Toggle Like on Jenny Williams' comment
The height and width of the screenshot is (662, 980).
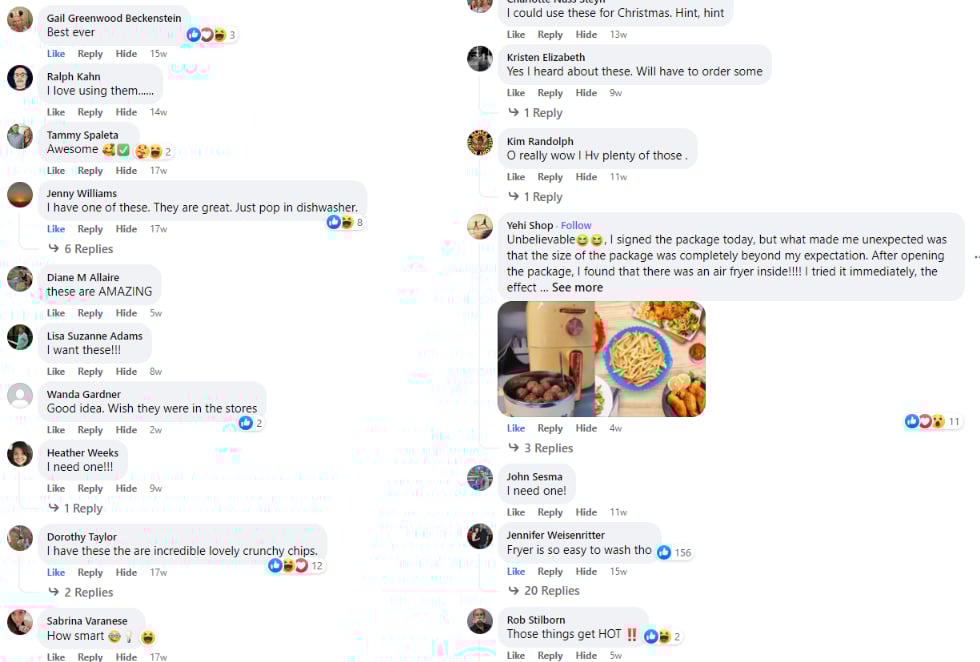(56, 229)
